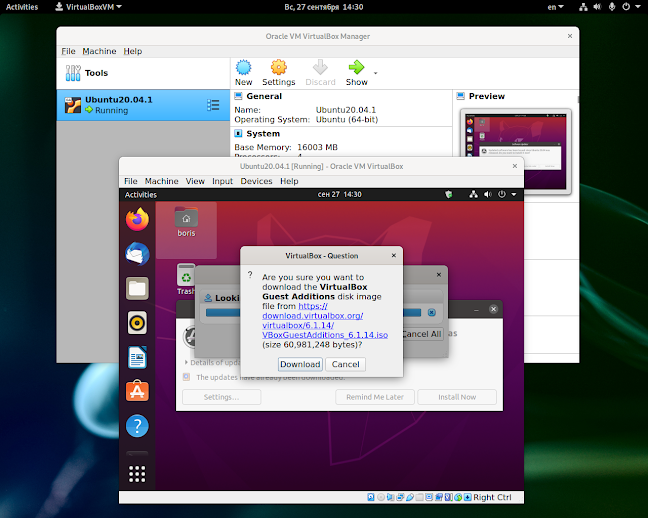Open Show Applications grid in the guest dock
The image size is (648, 518).
(x=137, y=474)
